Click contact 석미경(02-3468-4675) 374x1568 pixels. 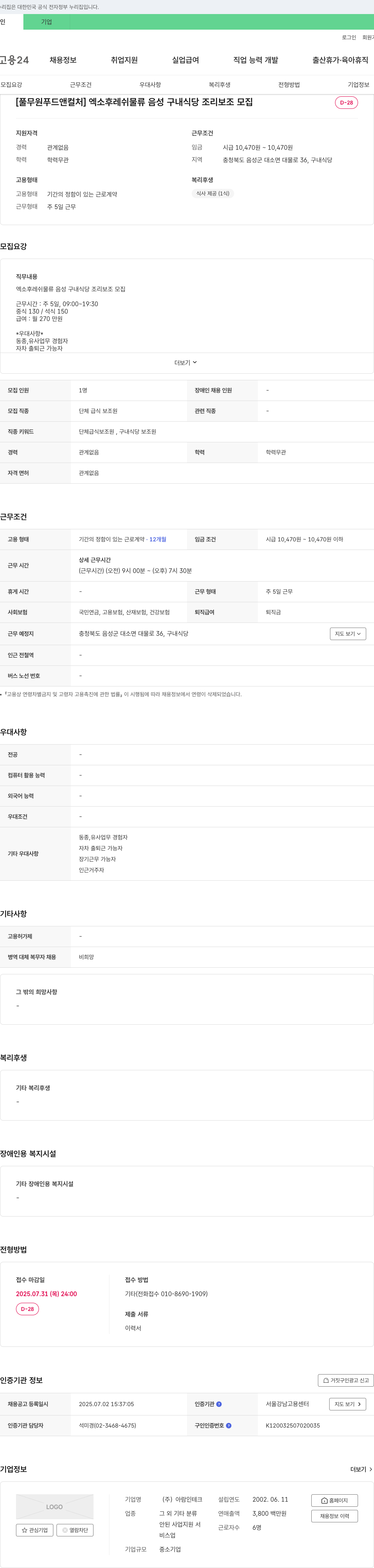pyautogui.click(x=107, y=1425)
